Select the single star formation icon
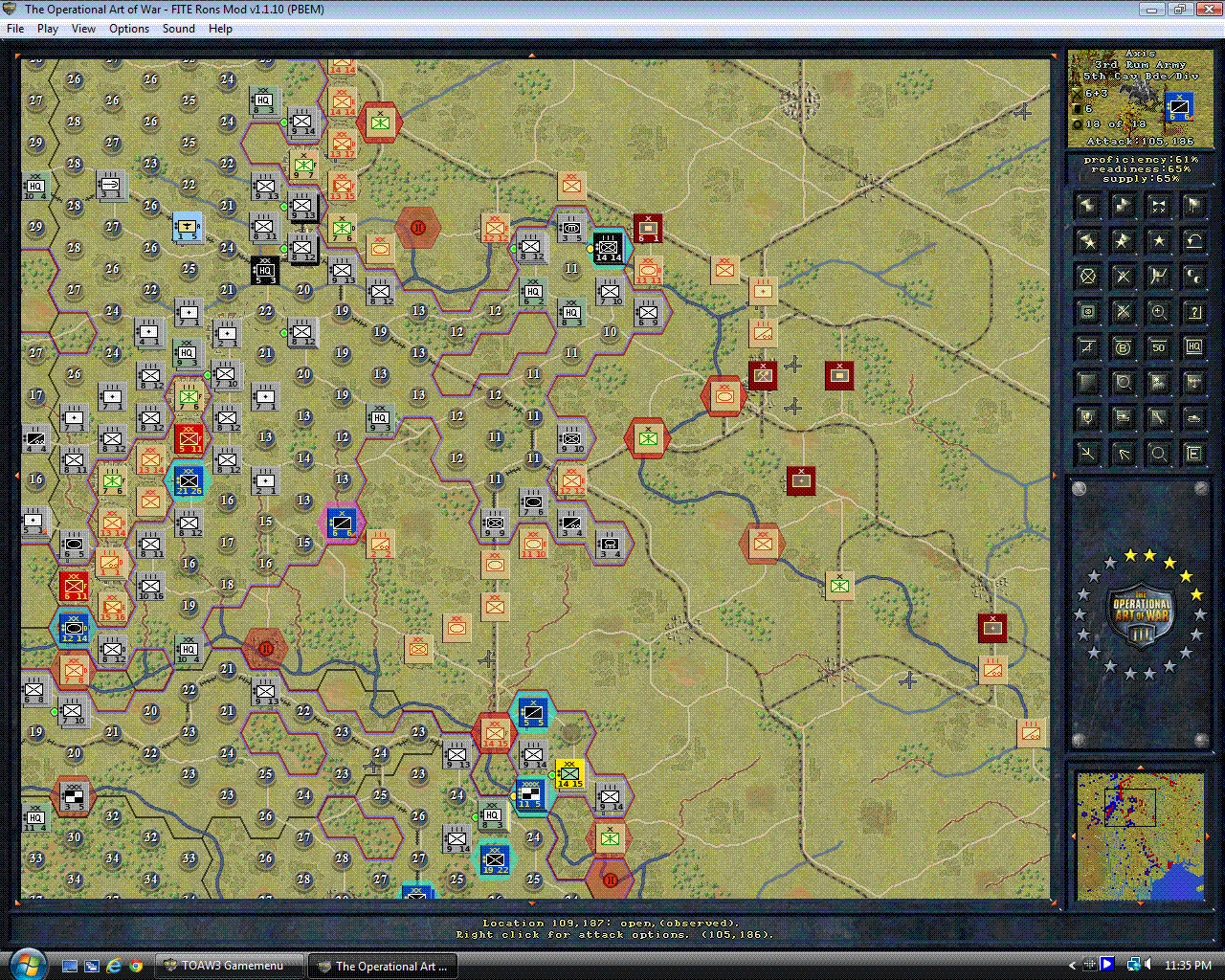The height and width of the screenshot is (980, 1225). point(1158,241)
